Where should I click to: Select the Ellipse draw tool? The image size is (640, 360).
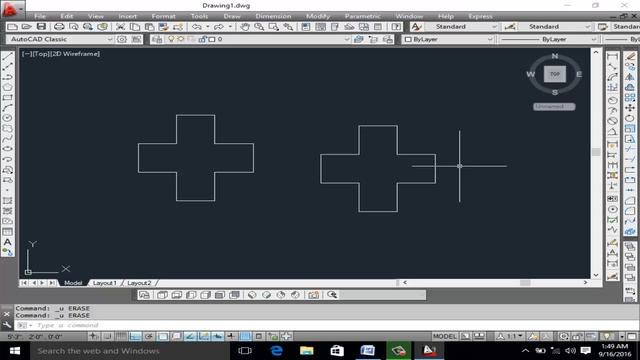[x=7, y=149]
